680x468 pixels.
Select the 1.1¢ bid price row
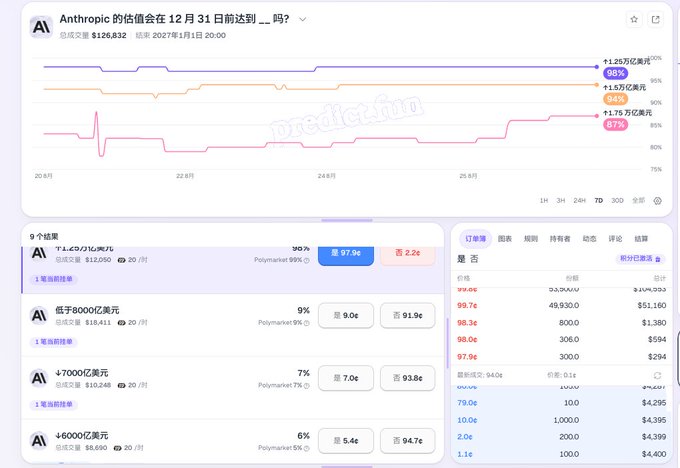[561, 454]
